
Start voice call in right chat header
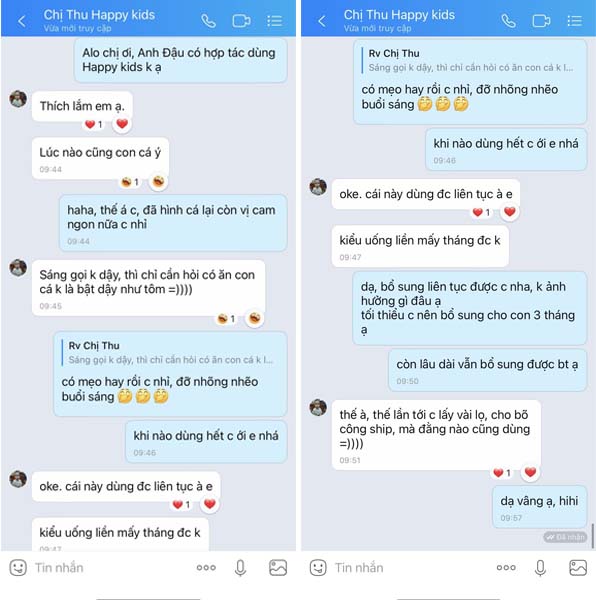tap(508, 21)
